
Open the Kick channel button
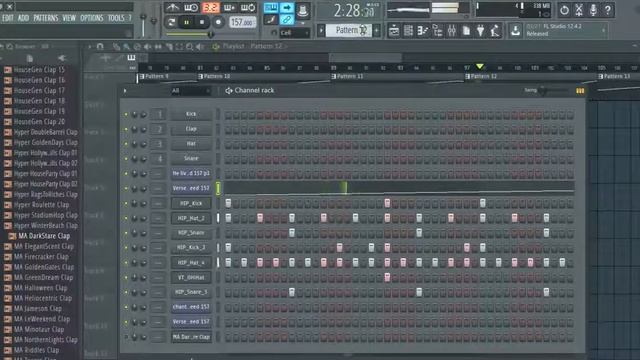[x=191, y=114]
